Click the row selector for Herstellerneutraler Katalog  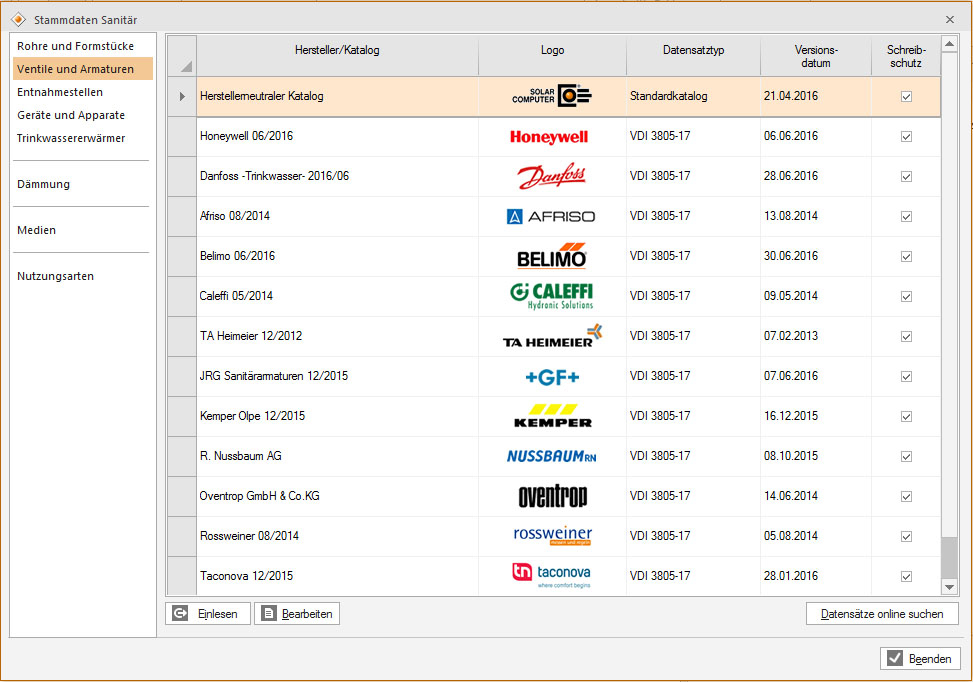[x=182, y=96]
